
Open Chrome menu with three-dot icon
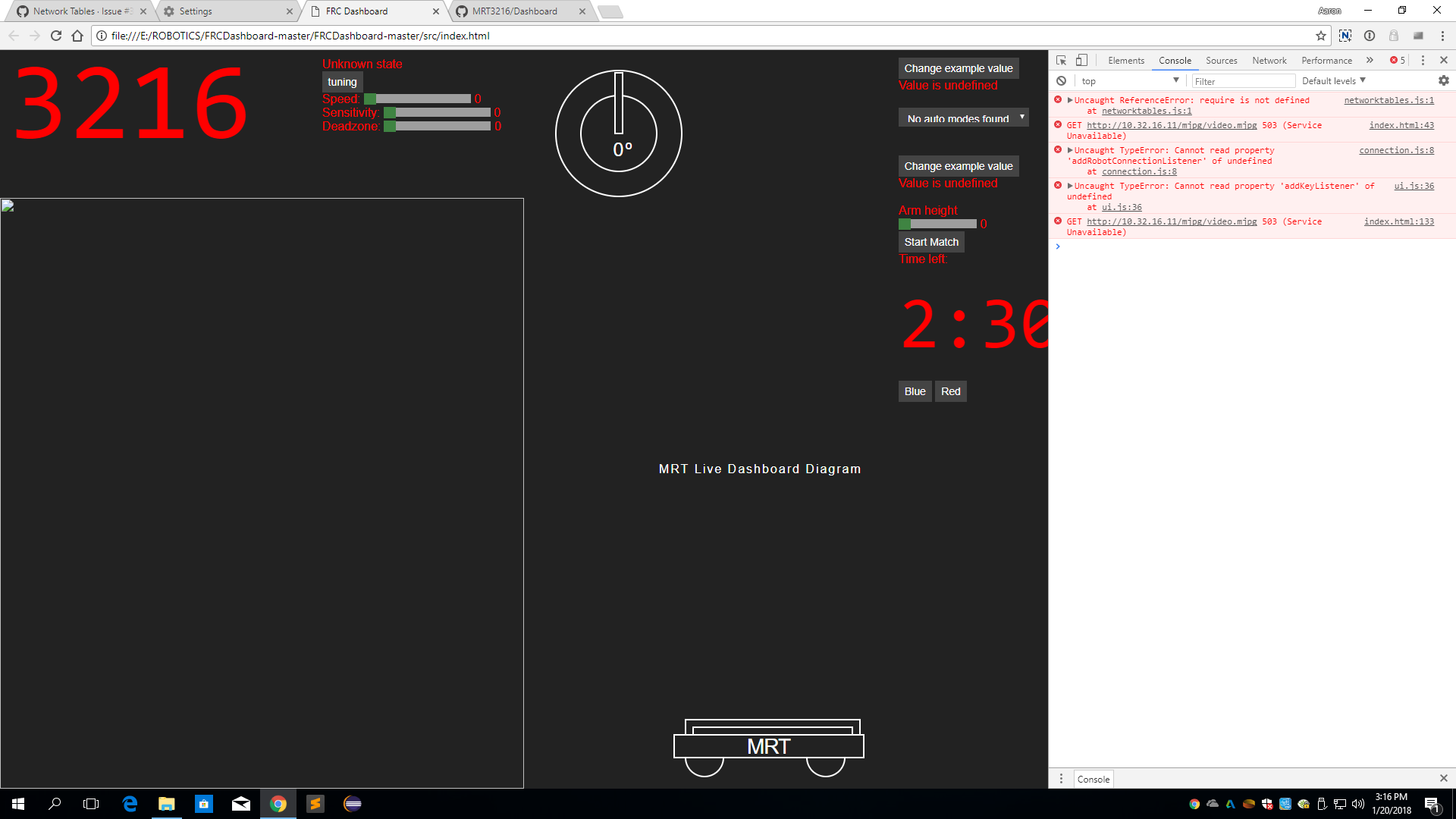click(x=1443, y=36)
